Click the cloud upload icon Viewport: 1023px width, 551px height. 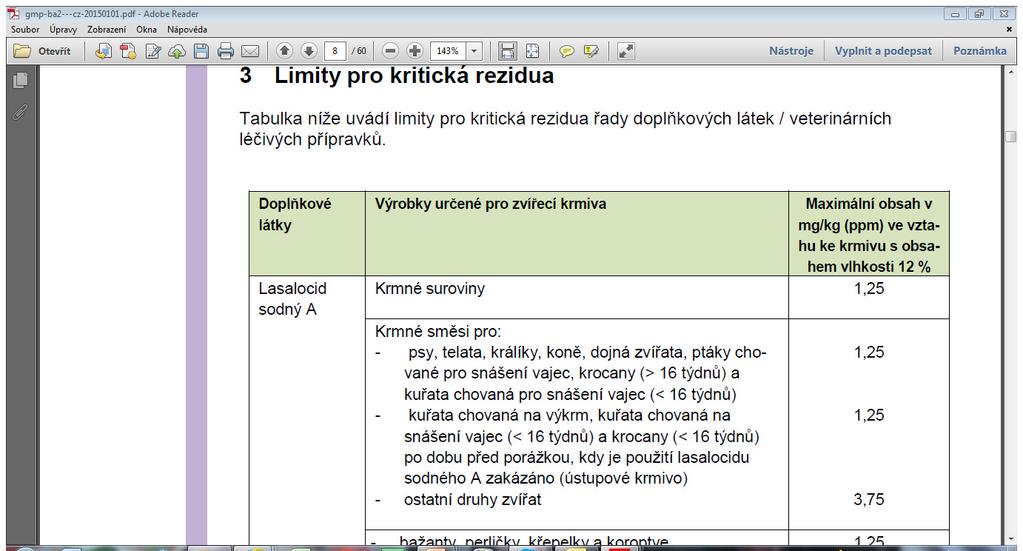coord(177,51)
